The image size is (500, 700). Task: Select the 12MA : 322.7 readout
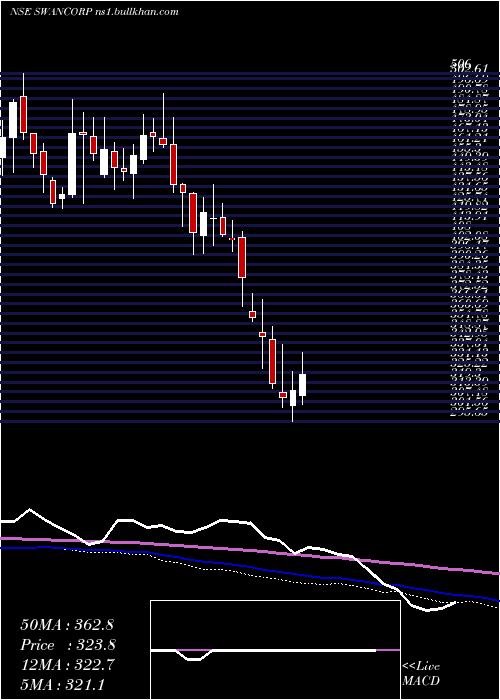tap(67, 664)
